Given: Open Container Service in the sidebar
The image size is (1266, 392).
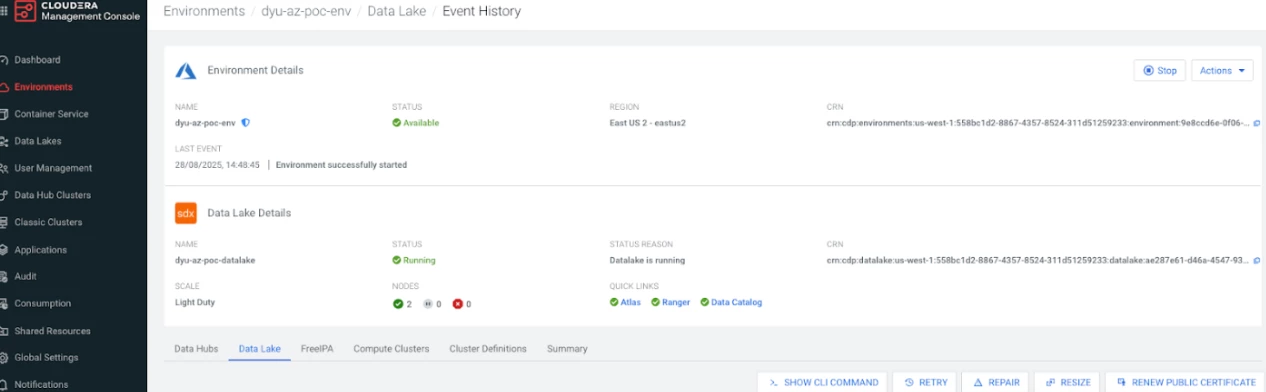Looking at the screenshot, I should pyautogui.click(x=51, y=114).
